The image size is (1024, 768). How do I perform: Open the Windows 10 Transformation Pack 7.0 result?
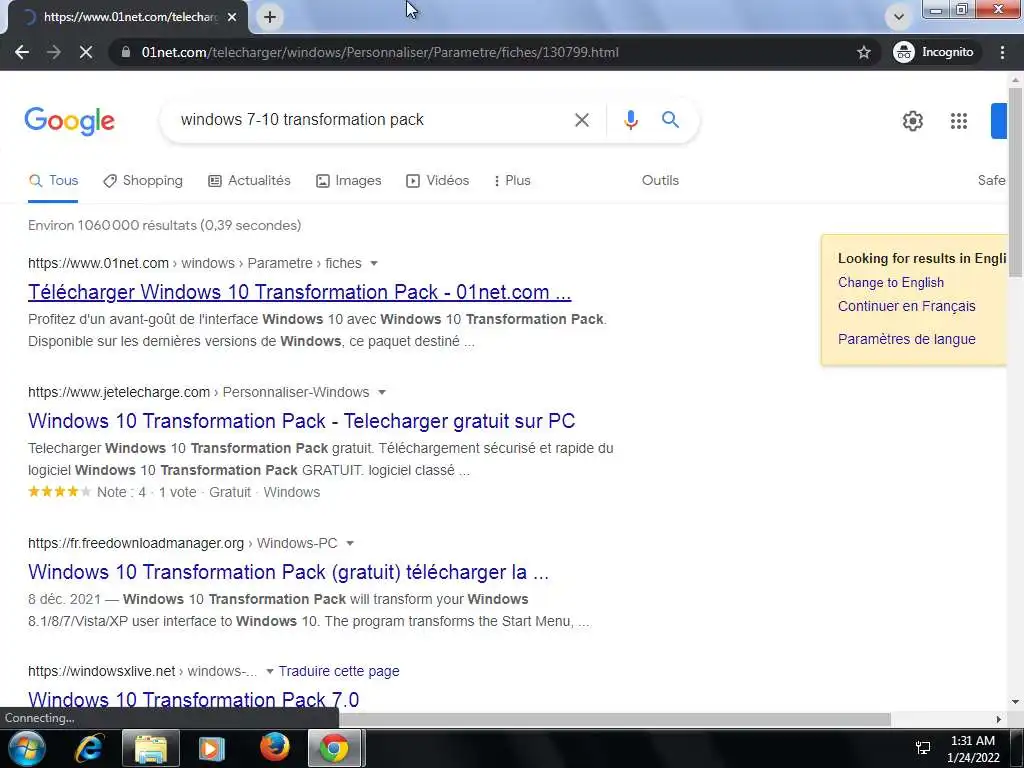pyautogui.click(x=193, y=699)
